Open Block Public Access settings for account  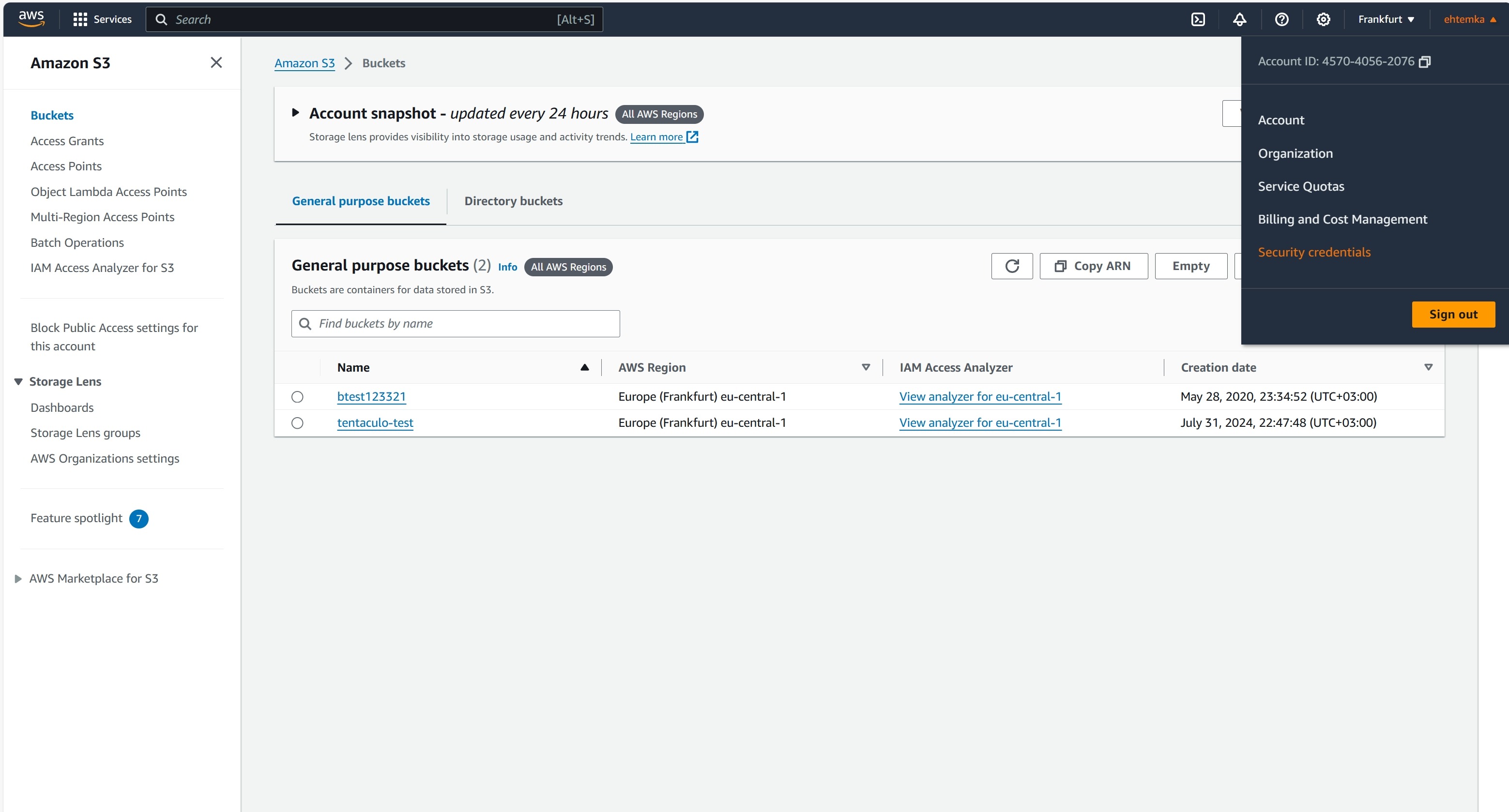click(114, 337)
